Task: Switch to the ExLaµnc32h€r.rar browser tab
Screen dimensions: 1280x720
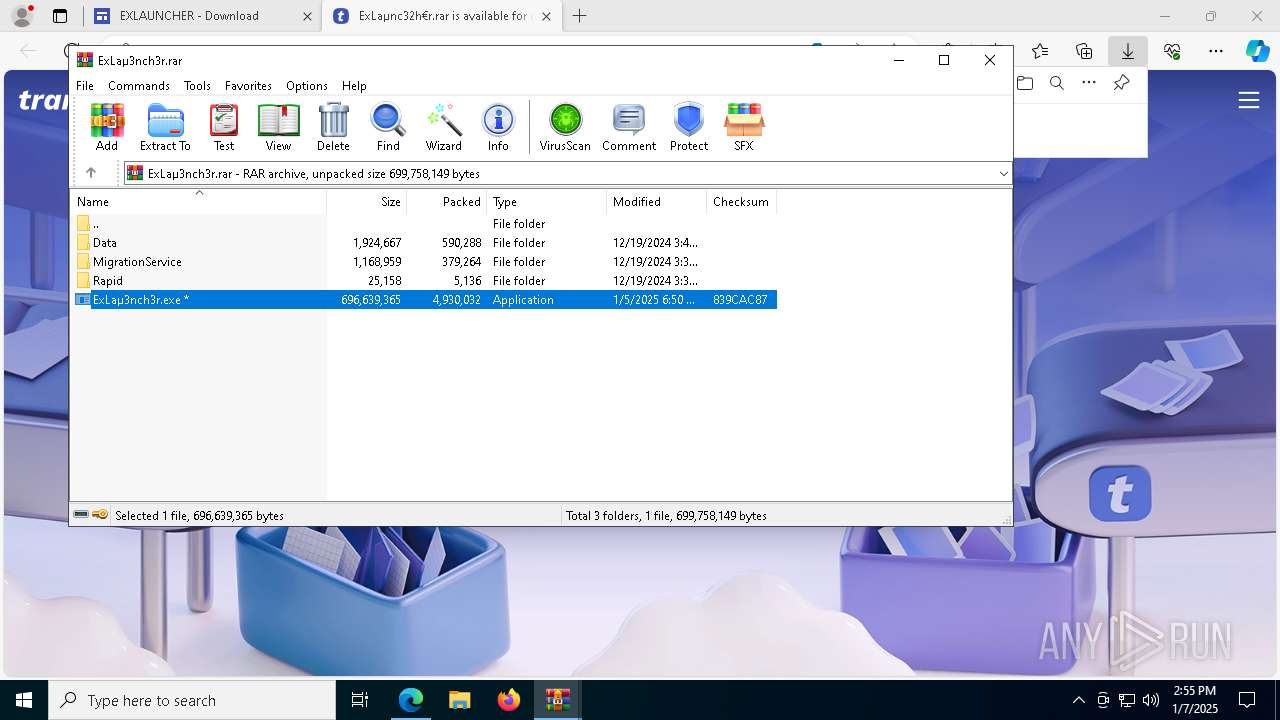Action: pyautogui.click(x=444, y=16)
